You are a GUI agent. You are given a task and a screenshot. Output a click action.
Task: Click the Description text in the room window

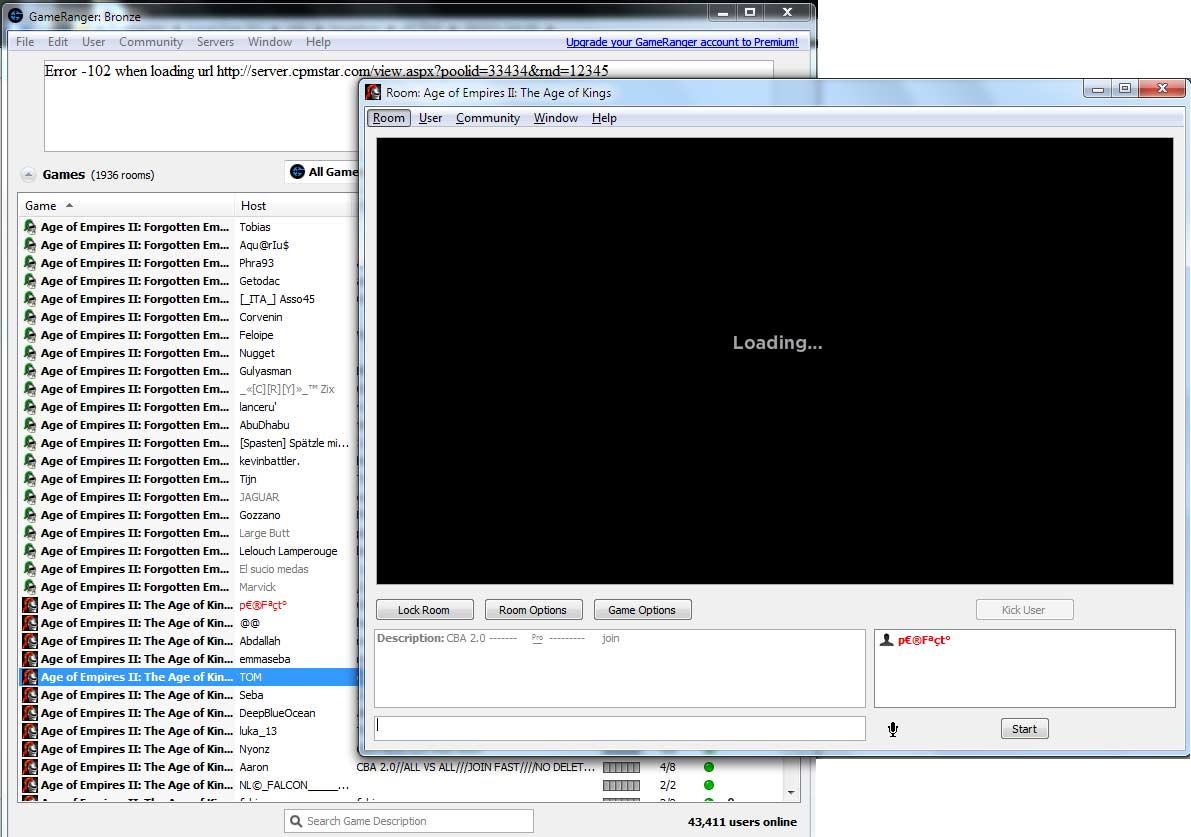click(x=498, y=638)
